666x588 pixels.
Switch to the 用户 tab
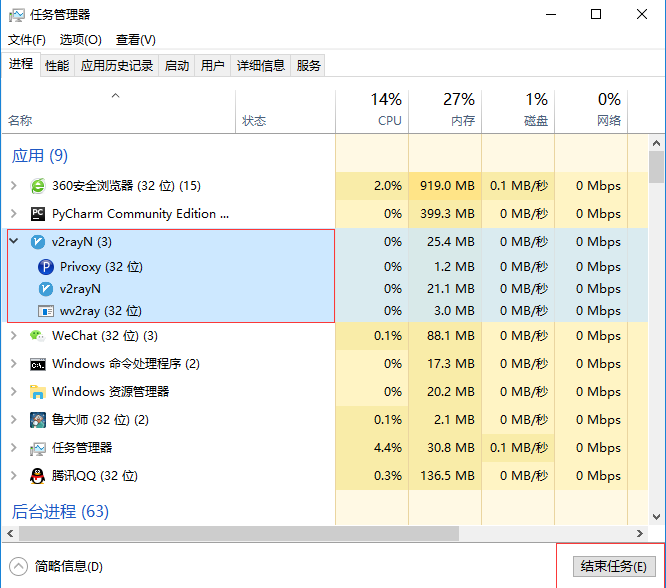pos(212,66)
